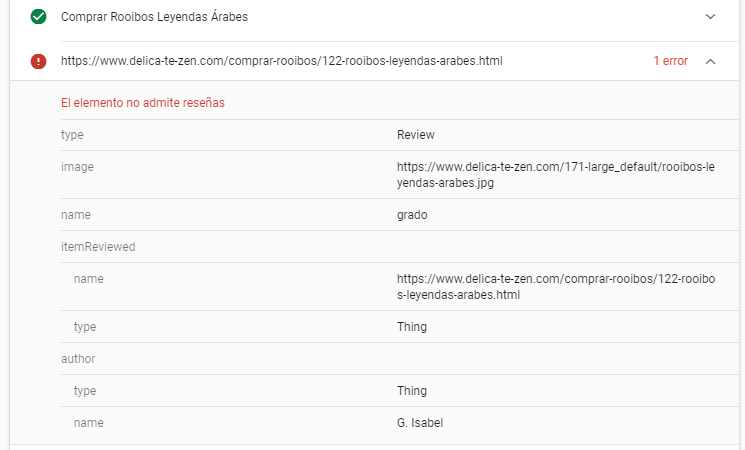Click the red error alert icon
Image resolution: width=745 pixels, height=450 pixels.
pos(38,61)
